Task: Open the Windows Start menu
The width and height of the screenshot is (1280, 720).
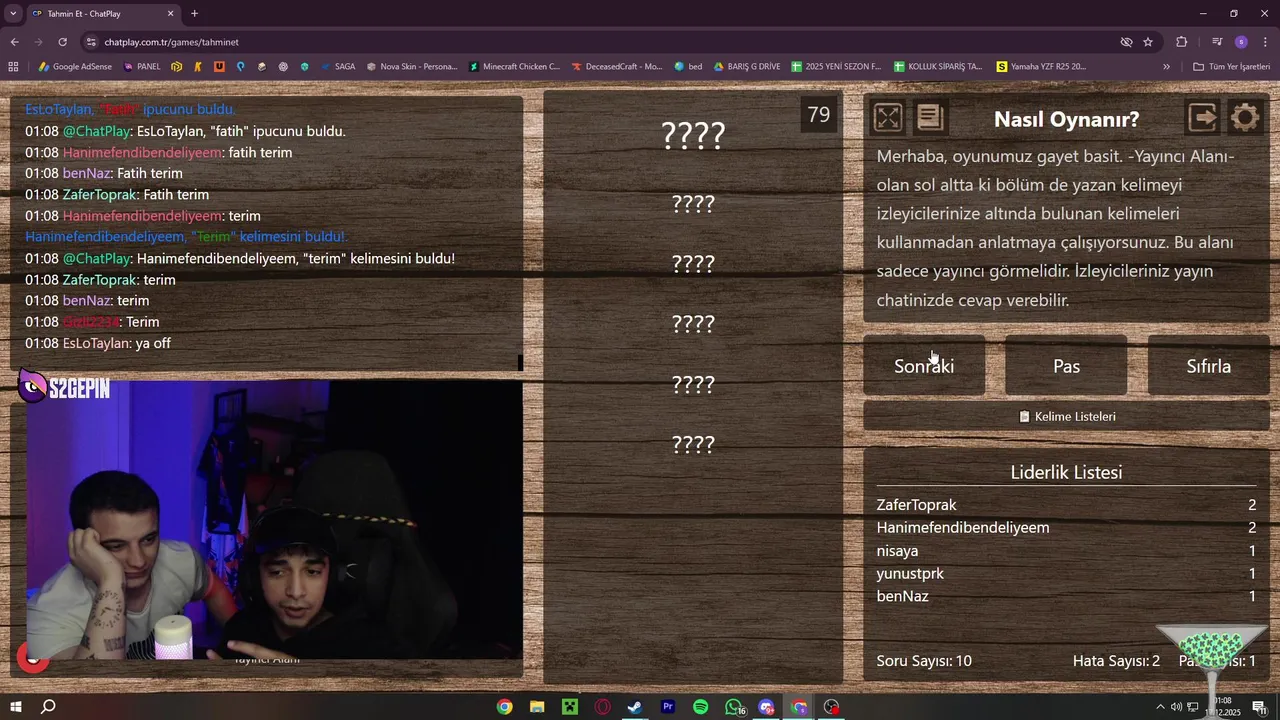Action: click(16, 707)
